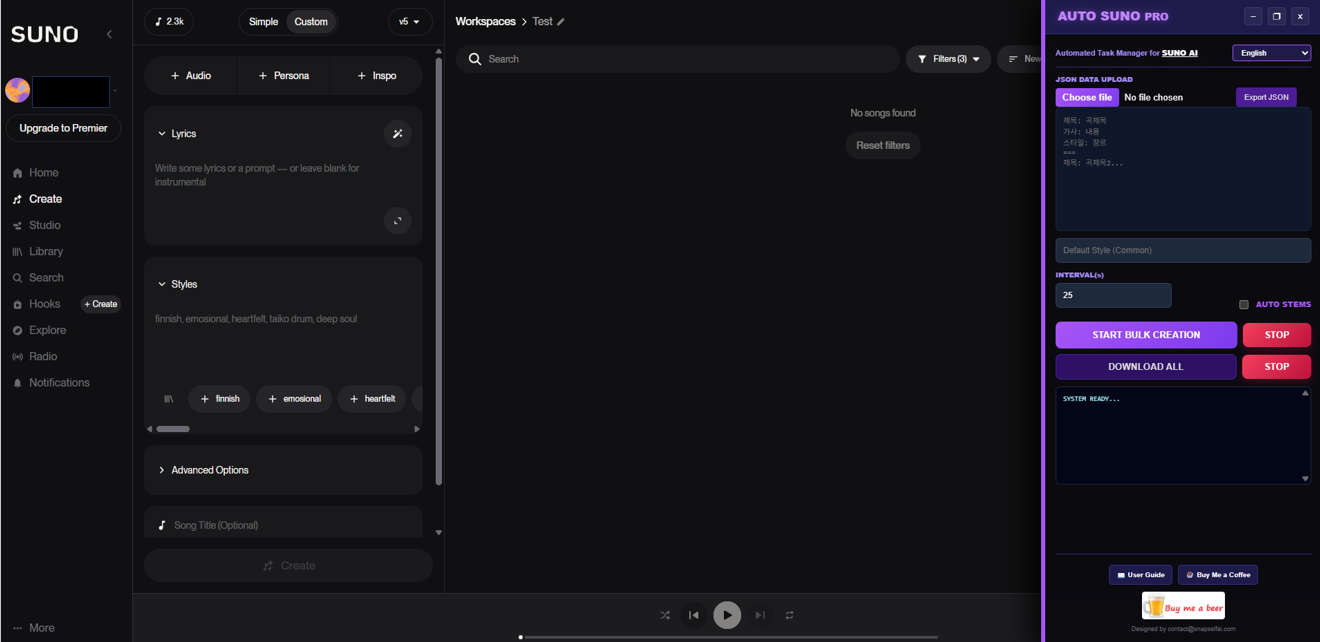Viewport: 1320px width, 642px height.
Task: Click Stop beside Download All
Action: click(x=1276, y=367)
